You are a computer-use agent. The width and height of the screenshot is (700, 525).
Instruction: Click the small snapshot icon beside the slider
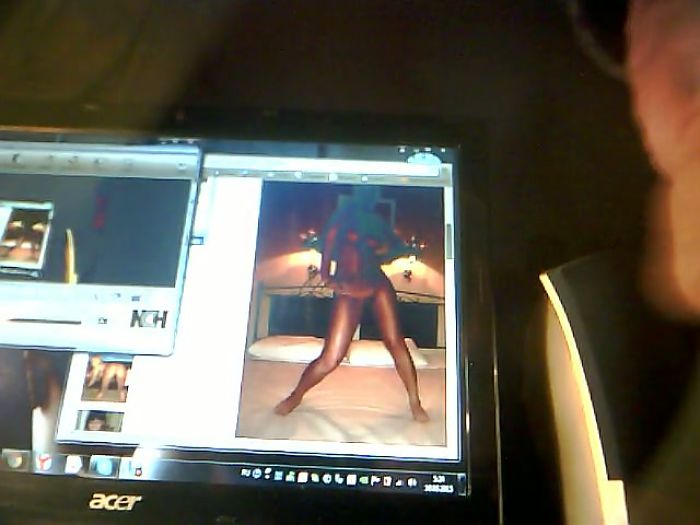[x=102, y=320]
